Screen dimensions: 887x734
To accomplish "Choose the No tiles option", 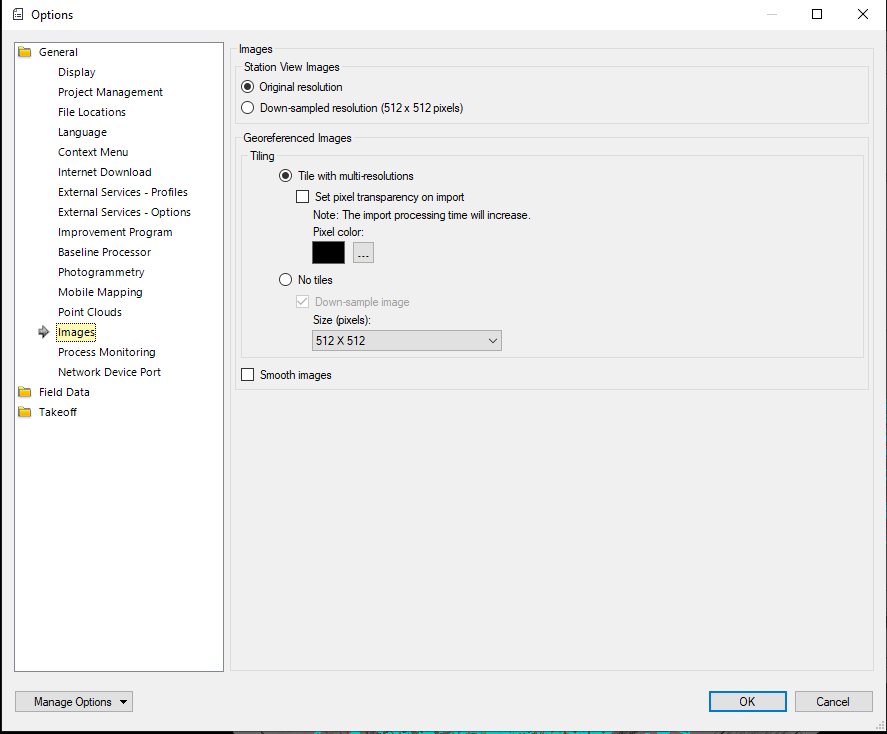I will (286, 280).
